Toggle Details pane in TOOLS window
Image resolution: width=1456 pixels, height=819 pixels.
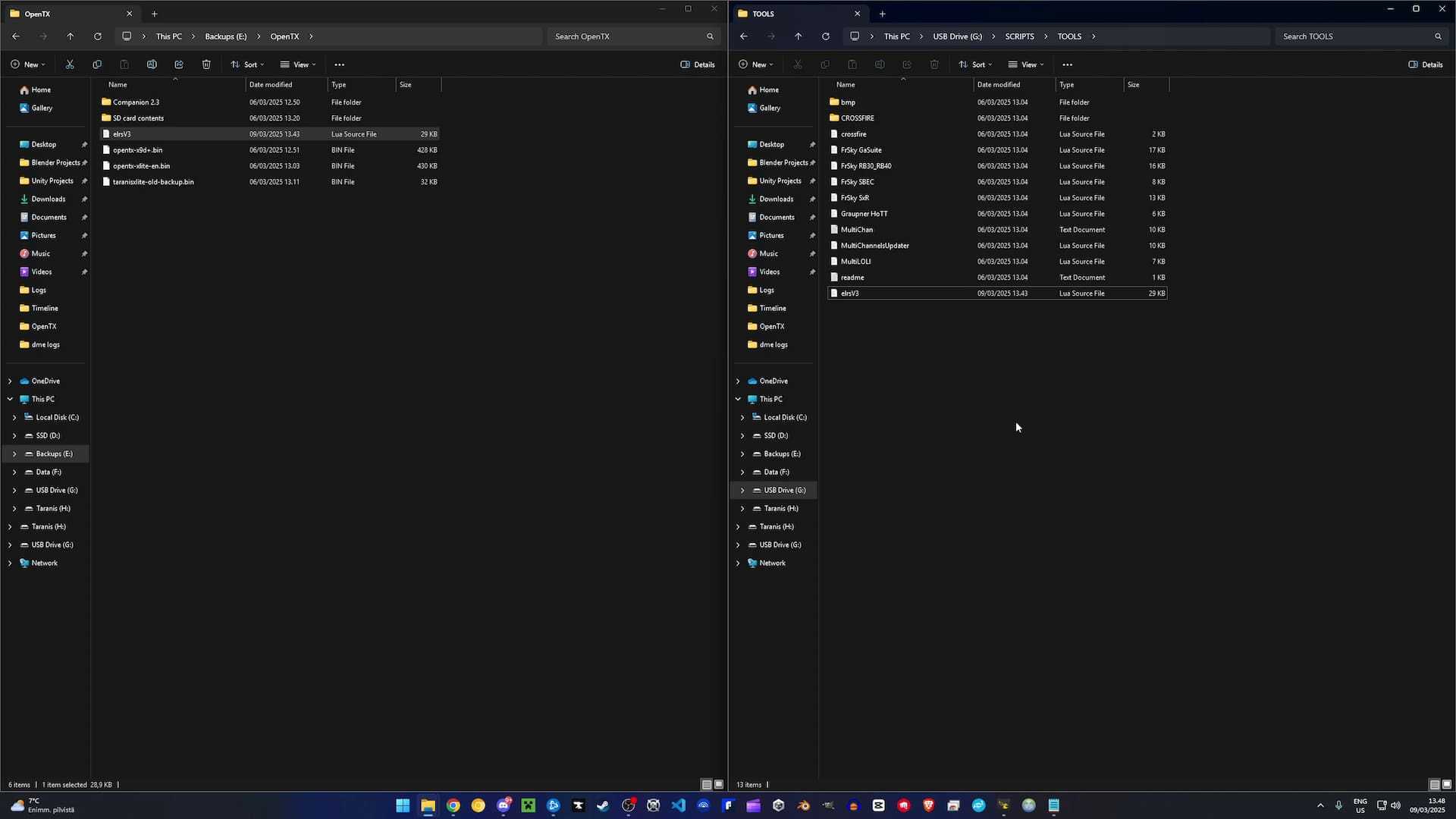[1426, 64]
